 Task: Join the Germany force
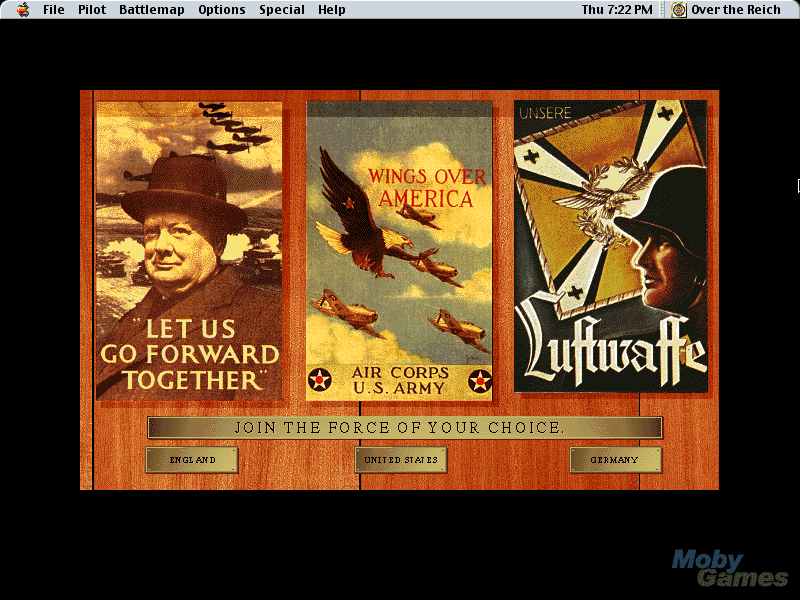(615, 460)
